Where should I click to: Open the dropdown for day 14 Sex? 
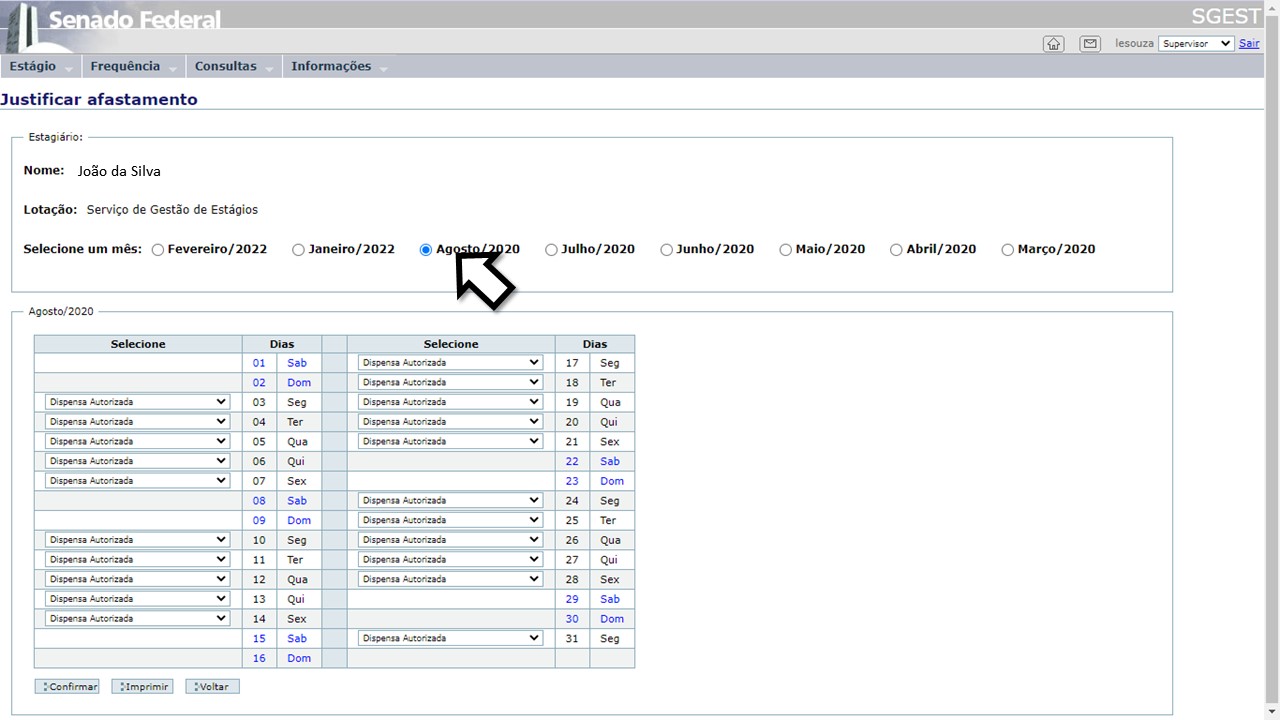click(138, 619)
